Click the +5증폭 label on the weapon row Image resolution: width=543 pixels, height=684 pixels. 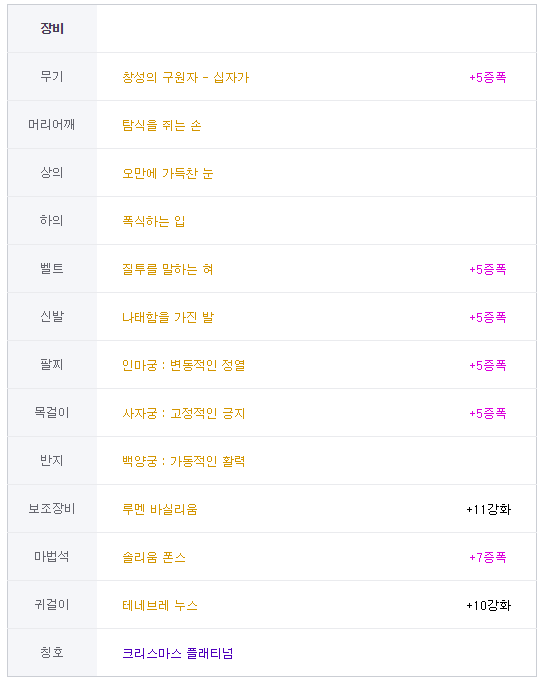488,77
